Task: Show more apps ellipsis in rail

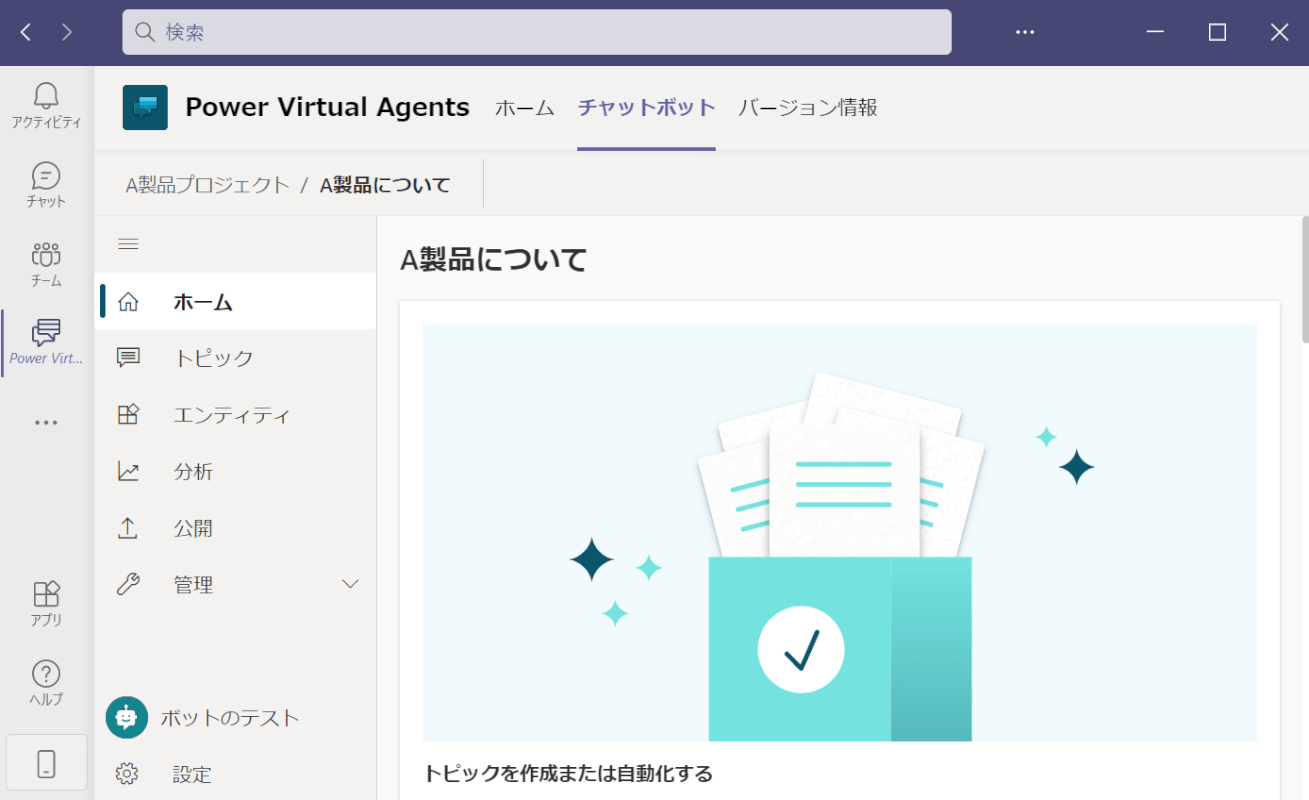Action: coord(46,422)
